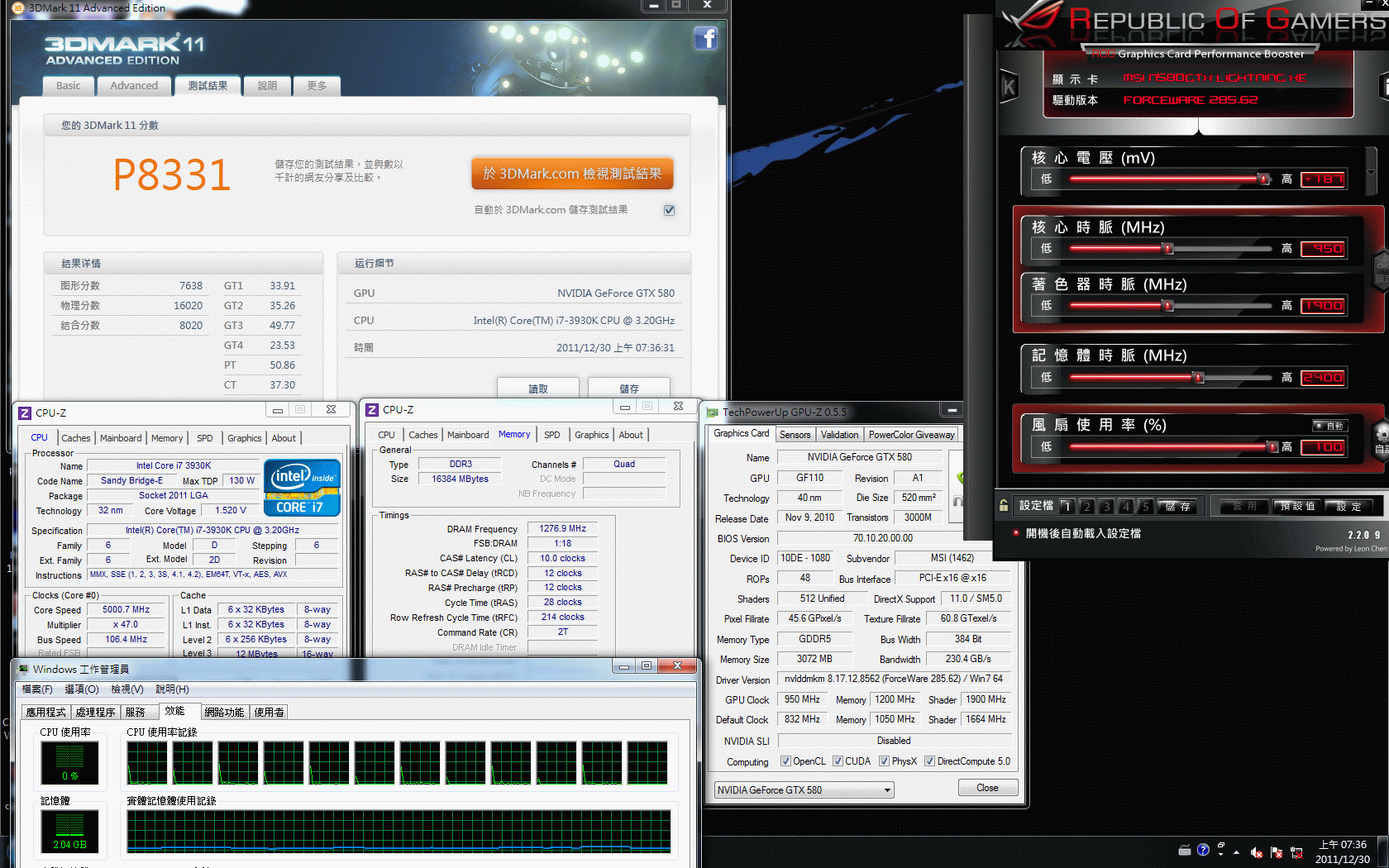Click the 核心時脈 core clock slider handle
This screenshot has height=868, width=1389.
point(1168,248)
